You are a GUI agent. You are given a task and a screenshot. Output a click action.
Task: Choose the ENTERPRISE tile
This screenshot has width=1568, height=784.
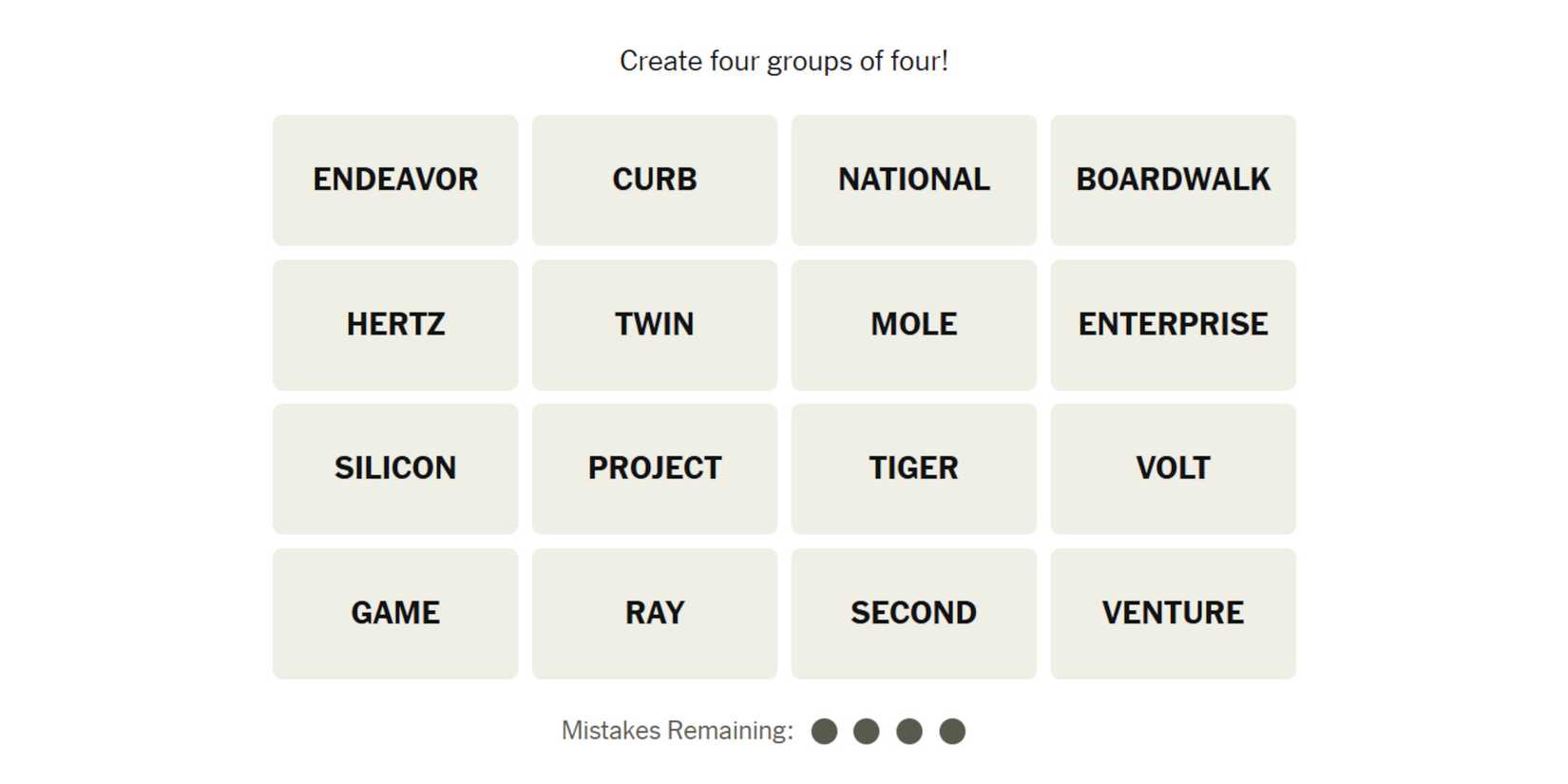coord(1173,324)
